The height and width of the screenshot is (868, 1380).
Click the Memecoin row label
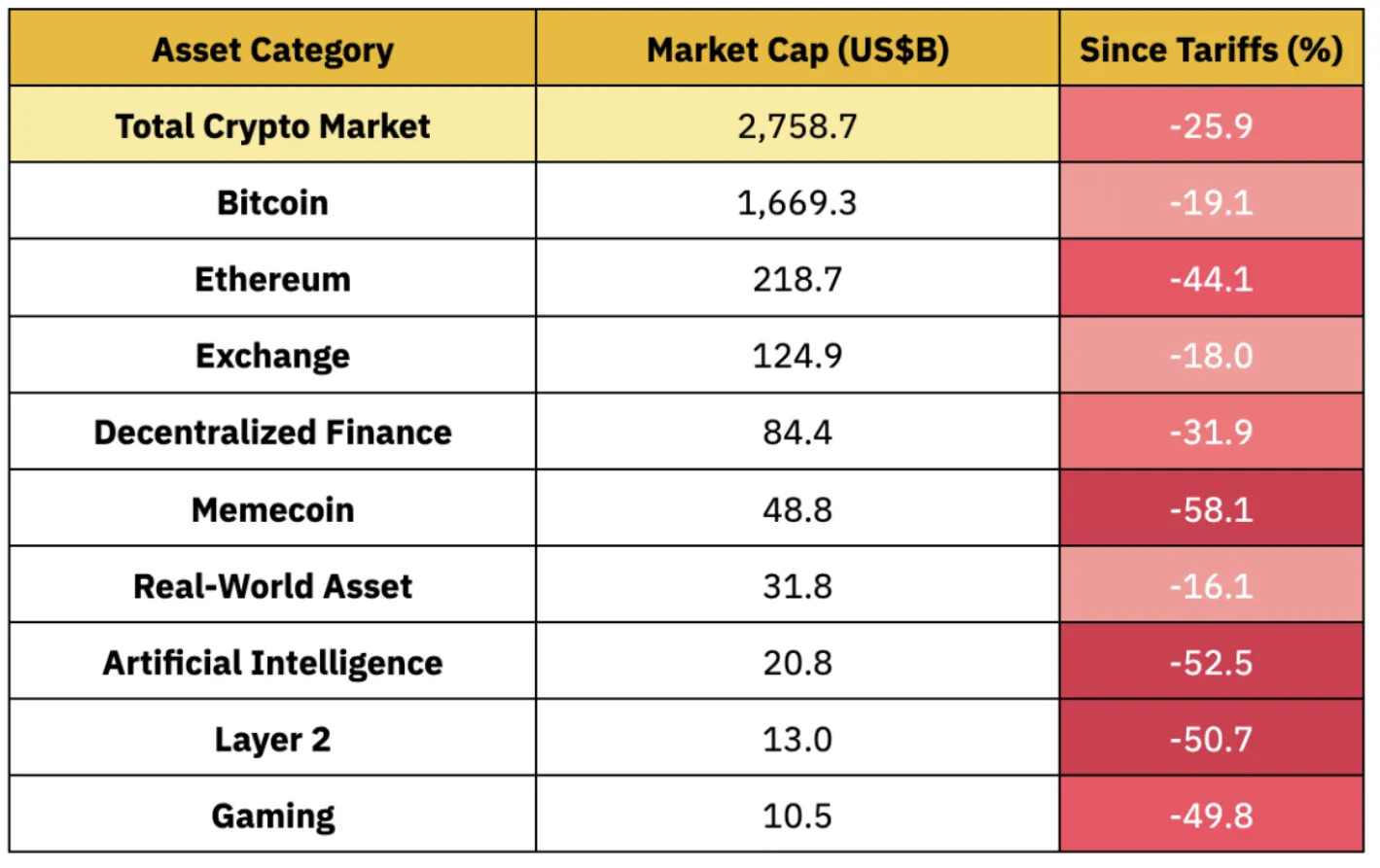coord(272,509)
